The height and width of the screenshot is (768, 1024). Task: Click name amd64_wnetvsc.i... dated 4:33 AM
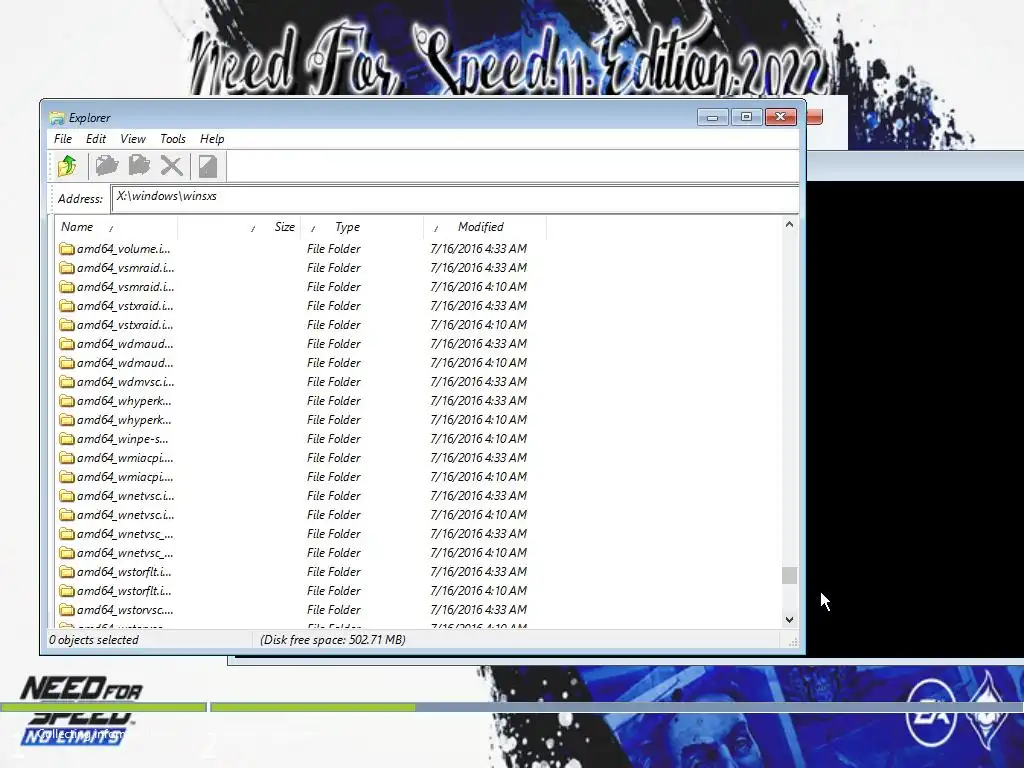[125, 496]
